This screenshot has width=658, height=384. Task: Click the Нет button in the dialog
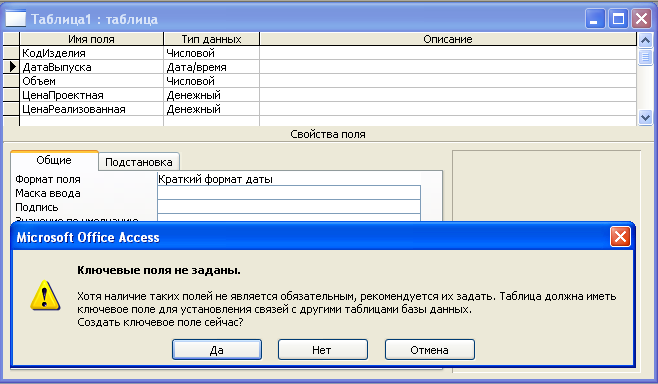tap(323, 350)
